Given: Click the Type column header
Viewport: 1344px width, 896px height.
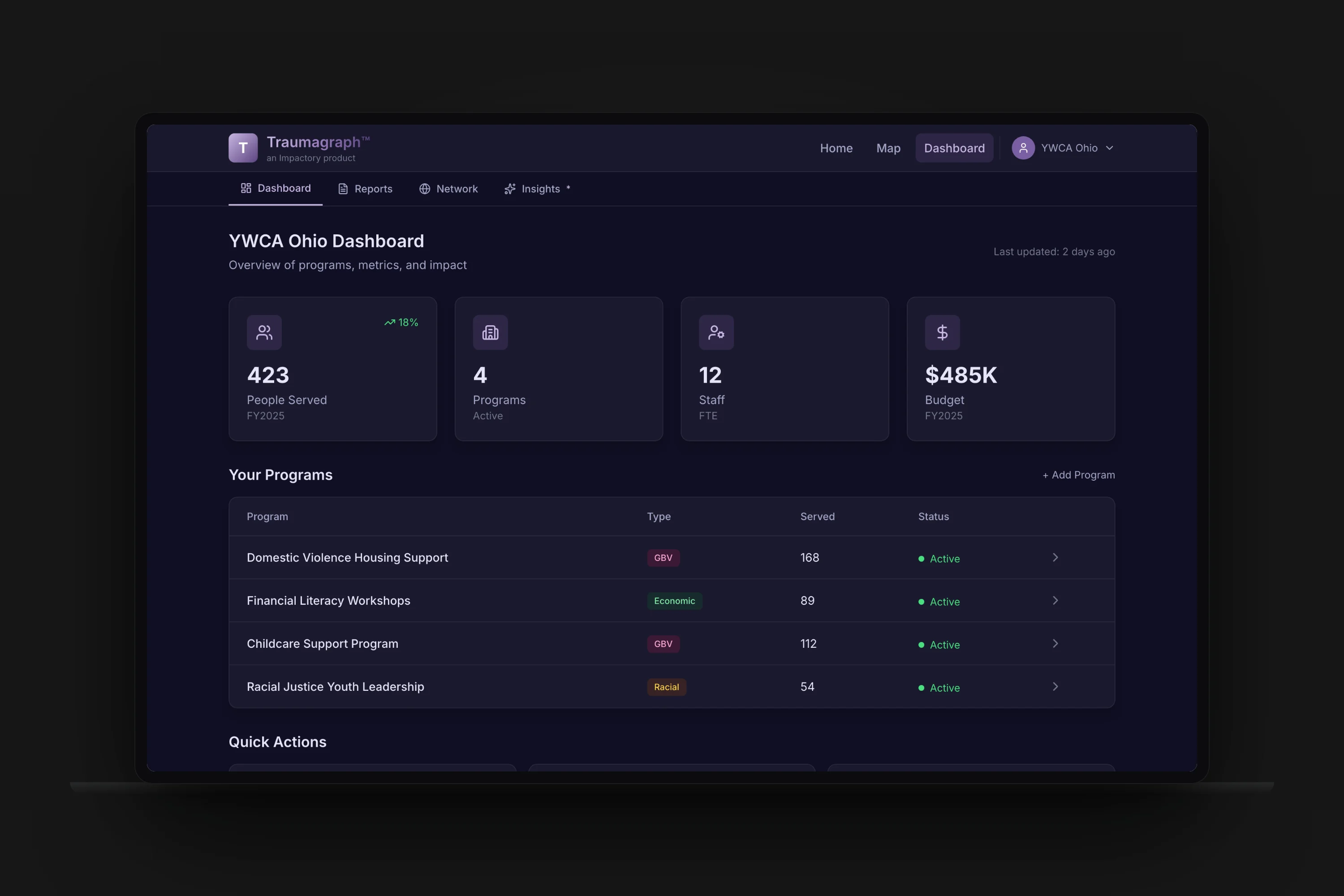Looking at the screenshot, I should click(x=659, y=517).
